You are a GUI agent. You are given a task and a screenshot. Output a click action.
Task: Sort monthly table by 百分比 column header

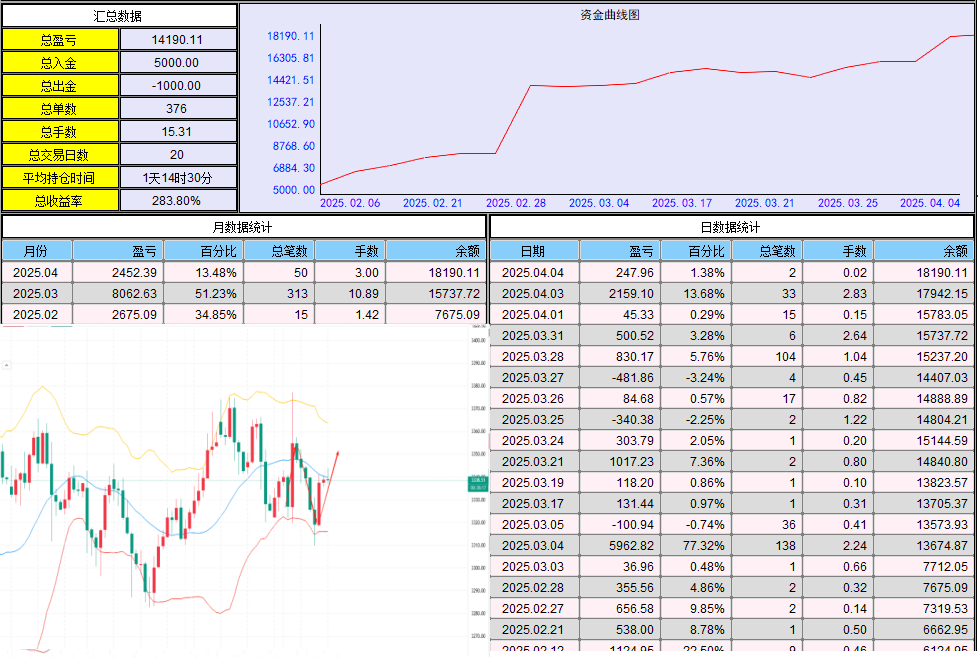pyautogui.click(x=203, y=251)
